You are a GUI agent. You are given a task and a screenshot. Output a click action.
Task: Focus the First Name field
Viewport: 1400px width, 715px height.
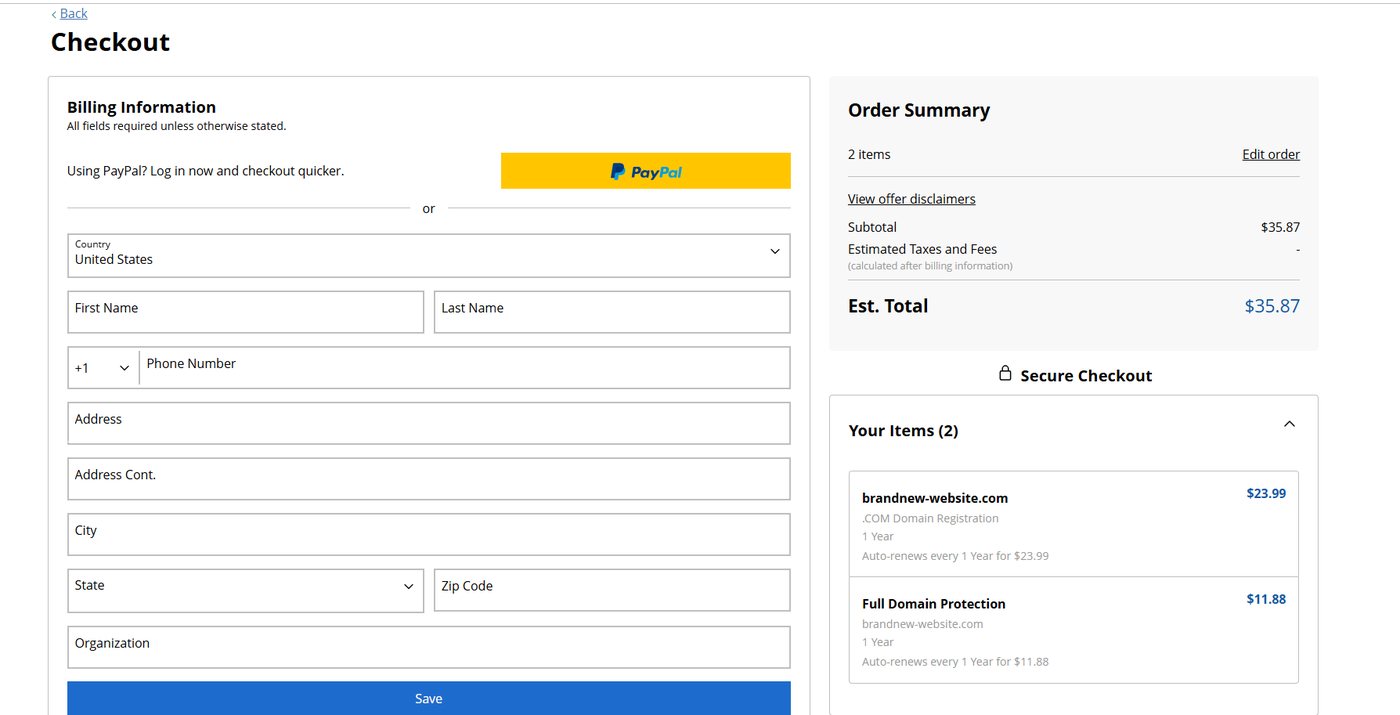[245, 312]
